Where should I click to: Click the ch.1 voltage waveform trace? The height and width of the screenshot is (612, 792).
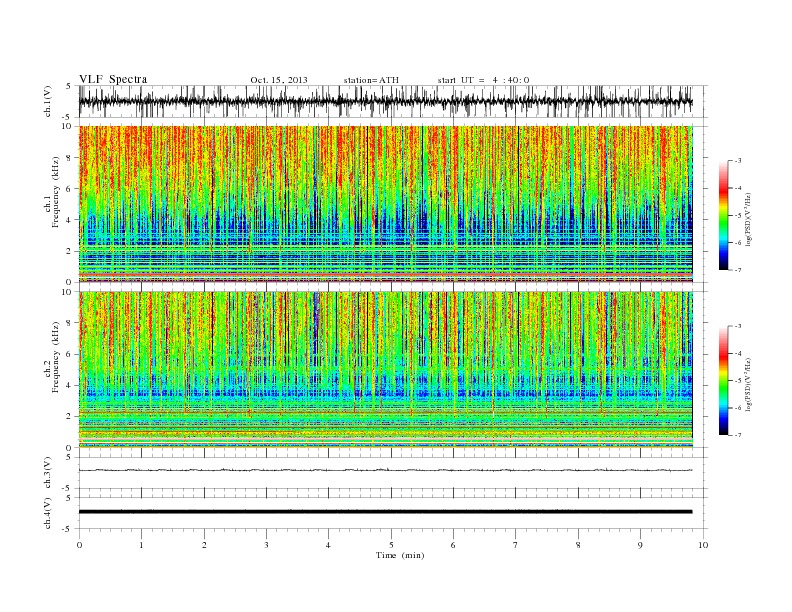(x=385, y=101)
